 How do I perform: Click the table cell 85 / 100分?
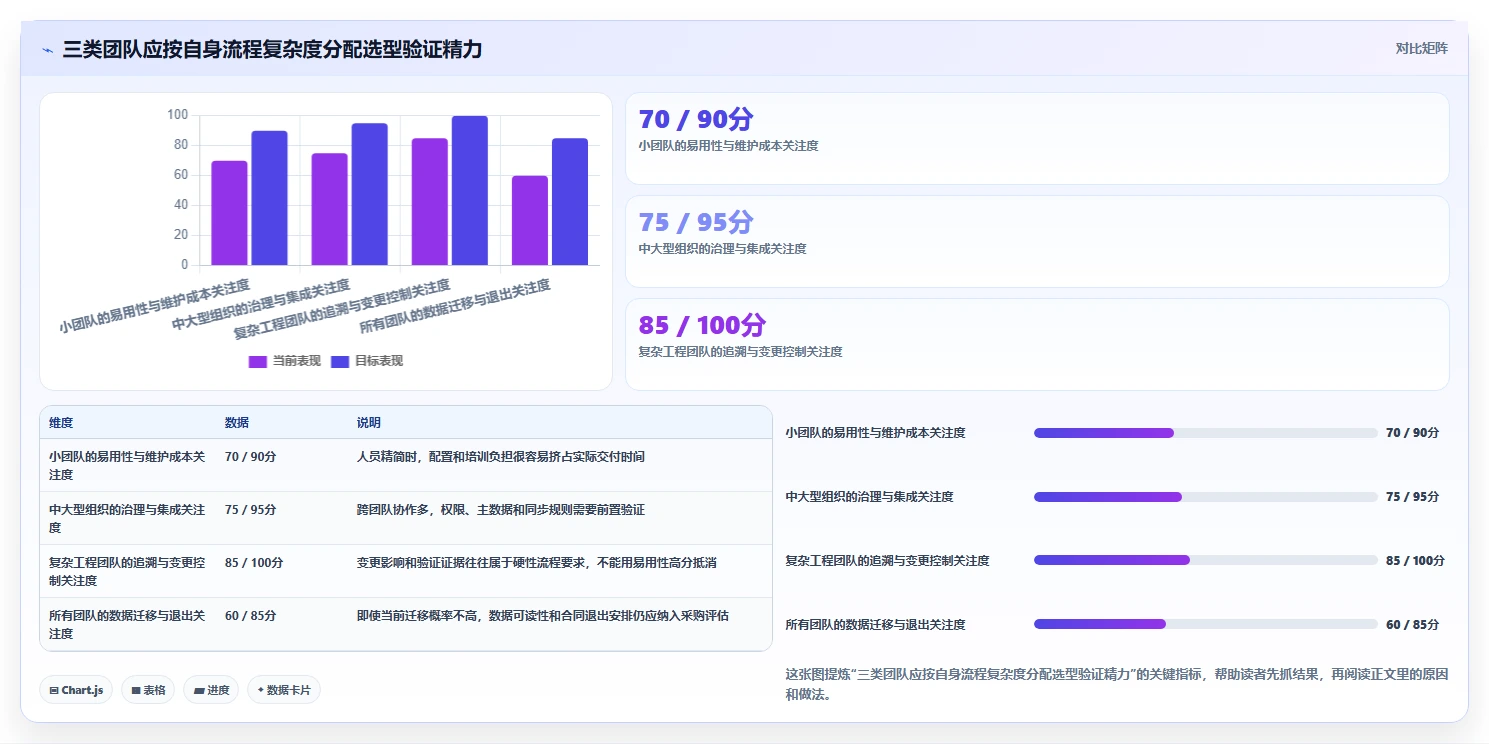coord(254,563)
